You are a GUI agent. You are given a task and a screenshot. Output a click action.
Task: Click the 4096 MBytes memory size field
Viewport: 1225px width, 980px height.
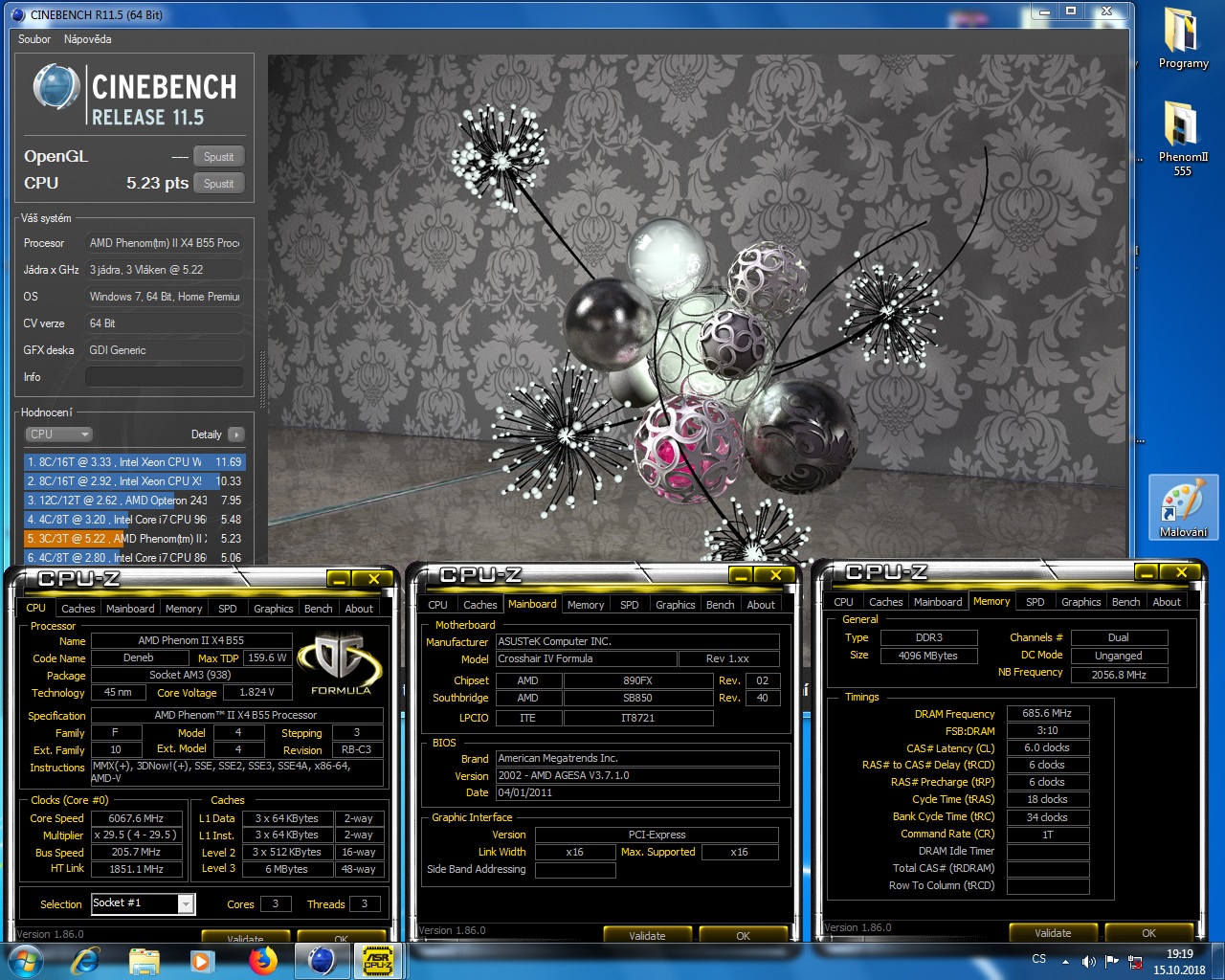[x=928, y=656]
